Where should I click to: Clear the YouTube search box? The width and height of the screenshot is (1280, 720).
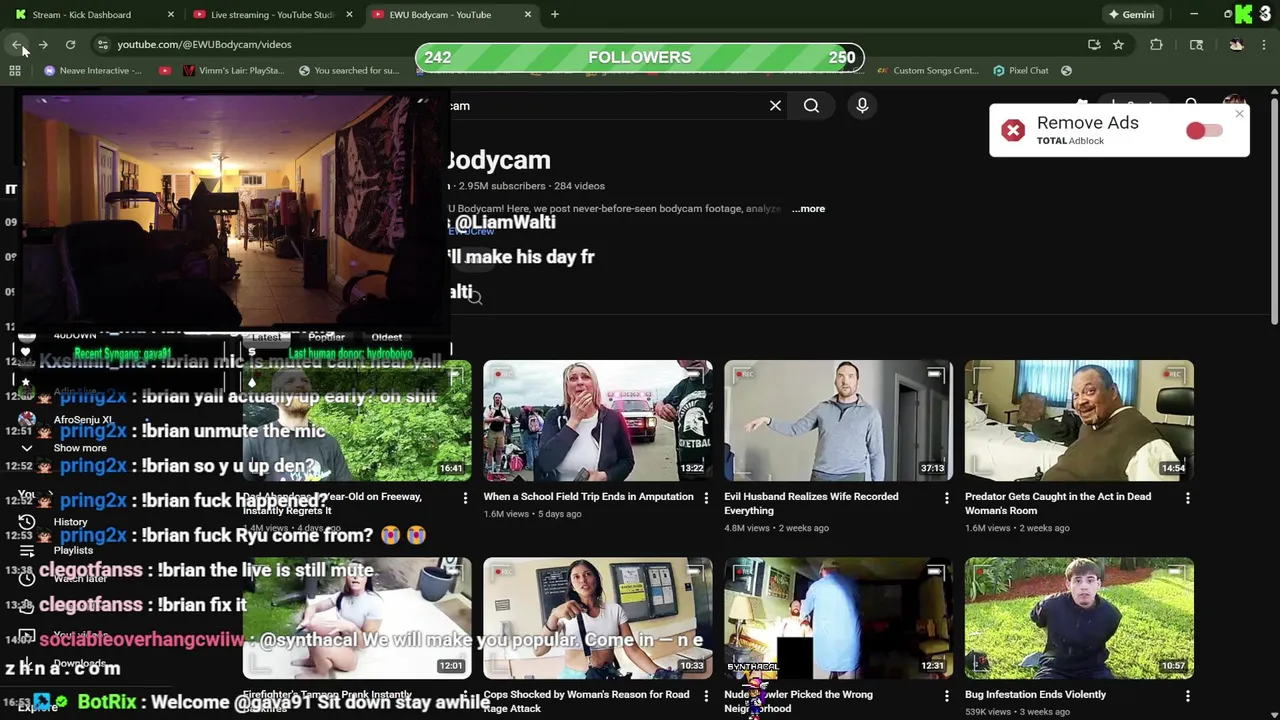coord(775,105)
